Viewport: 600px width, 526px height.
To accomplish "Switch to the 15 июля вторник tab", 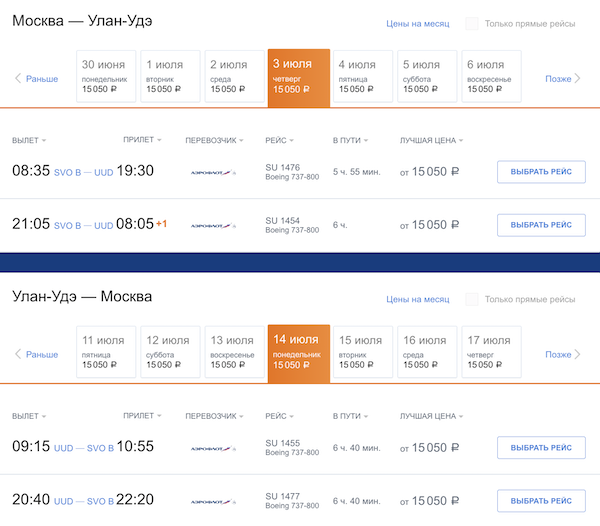I will point(361,352).
